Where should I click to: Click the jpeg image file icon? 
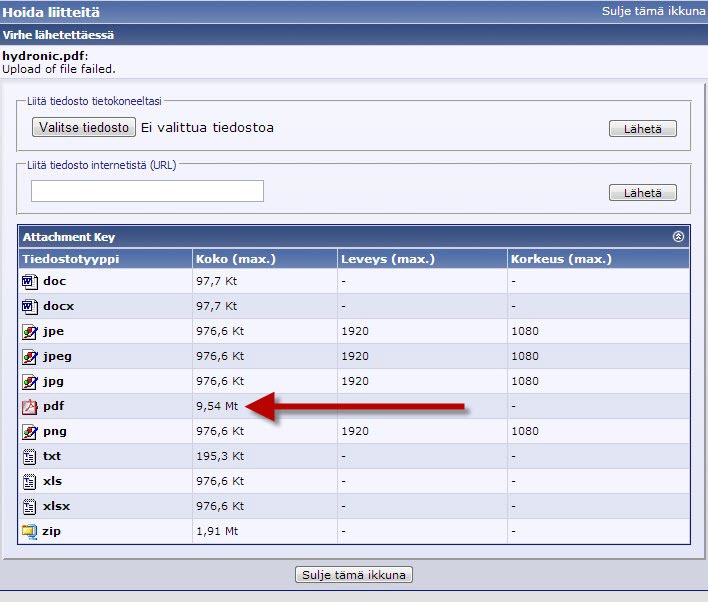pos(29,356)
